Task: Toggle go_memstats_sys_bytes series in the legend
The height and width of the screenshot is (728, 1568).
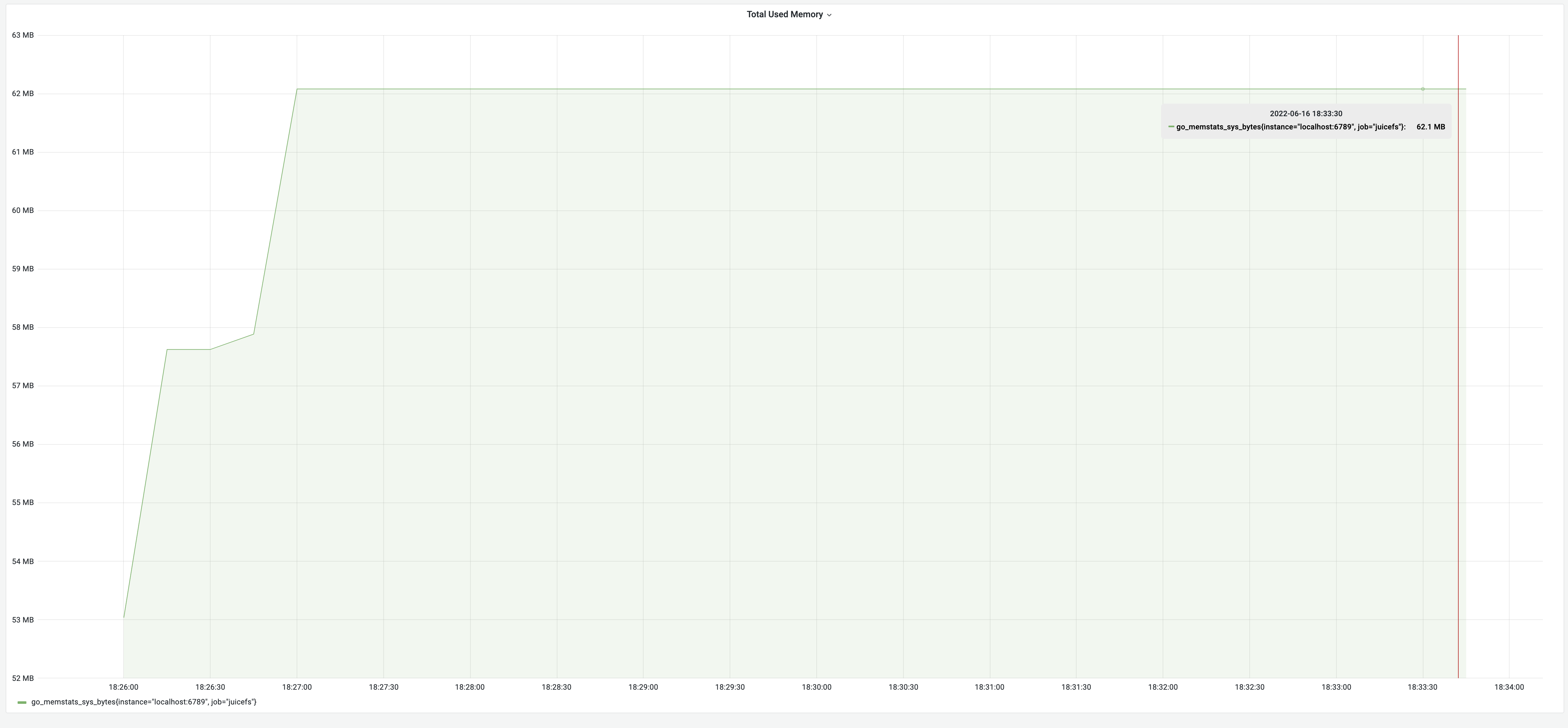Action: click(144, 702)
